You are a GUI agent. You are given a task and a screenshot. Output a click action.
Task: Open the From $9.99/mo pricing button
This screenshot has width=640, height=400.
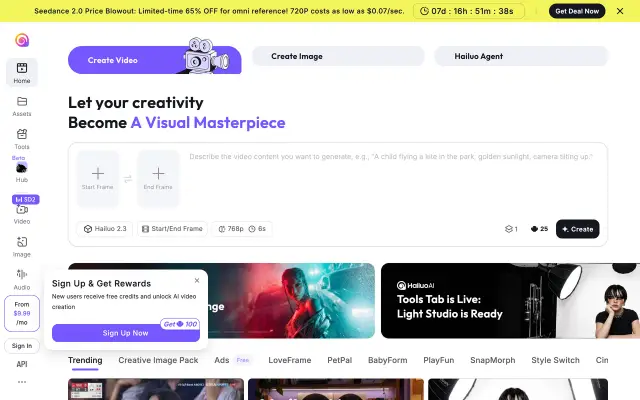[22, 313]
